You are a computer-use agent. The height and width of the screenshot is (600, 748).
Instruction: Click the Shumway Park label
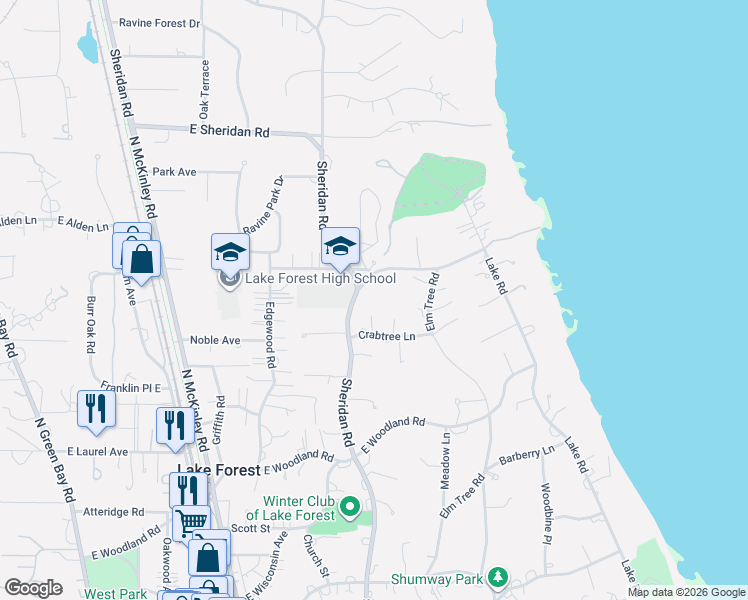click(x=436, y=579)
